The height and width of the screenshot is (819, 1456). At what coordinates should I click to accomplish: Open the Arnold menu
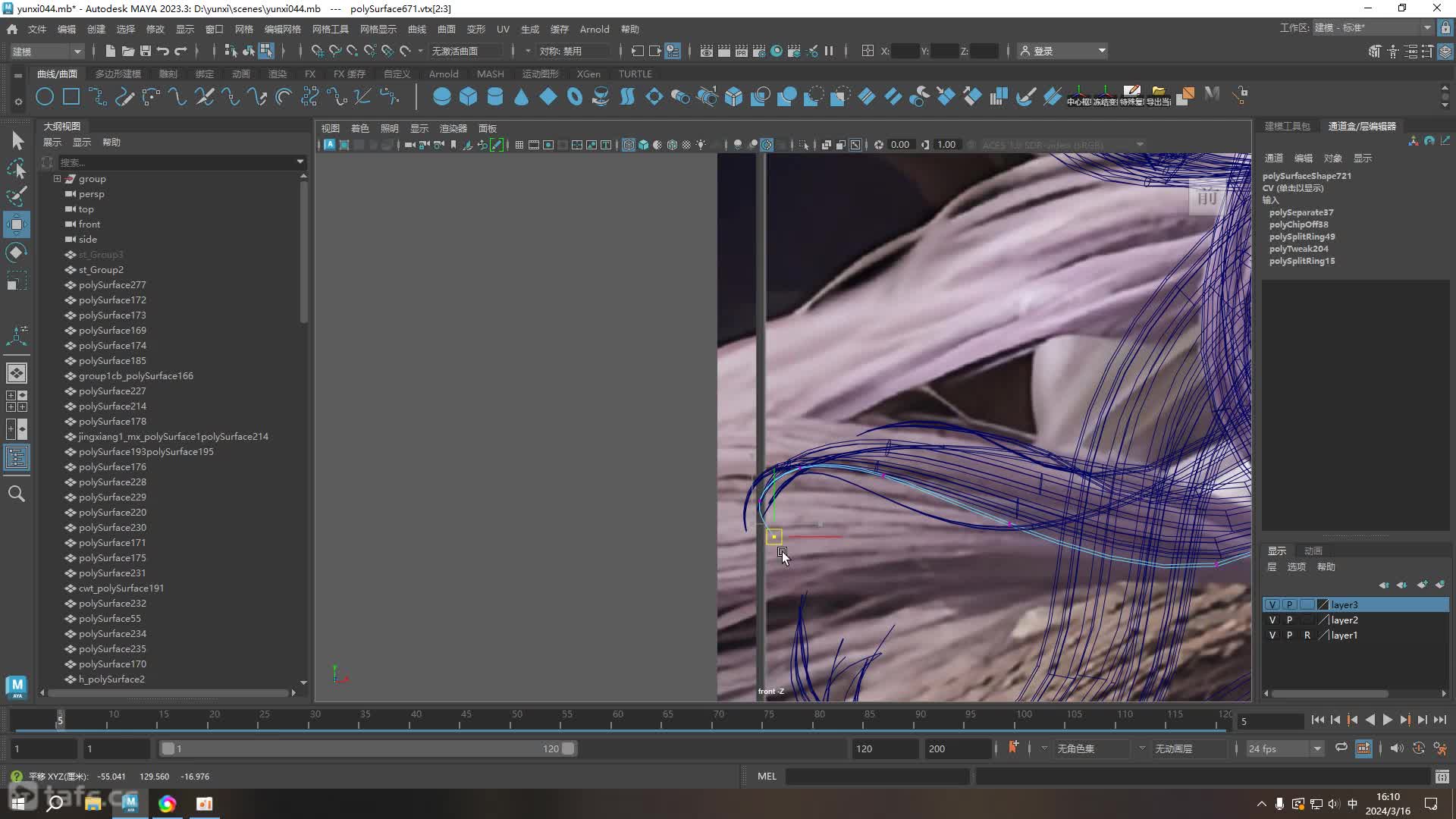[595, 29]
